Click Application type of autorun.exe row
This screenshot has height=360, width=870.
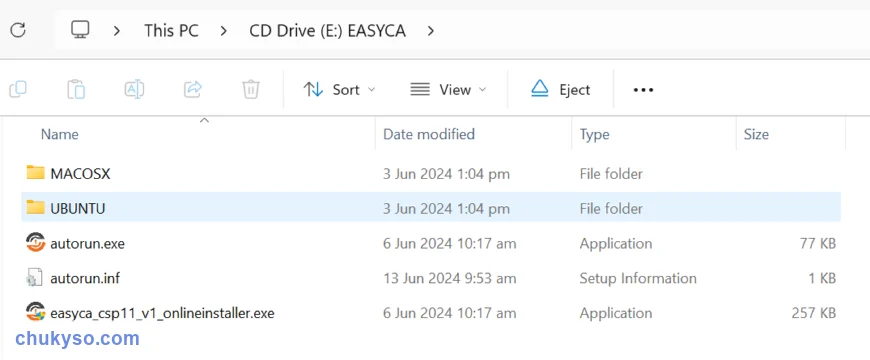(x=616, y=244)
